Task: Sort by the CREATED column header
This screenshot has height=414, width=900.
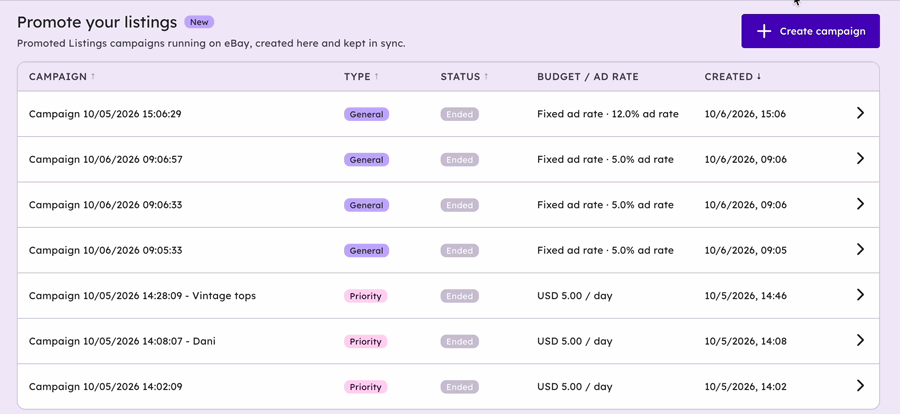Action: click(x=732, y=76)
